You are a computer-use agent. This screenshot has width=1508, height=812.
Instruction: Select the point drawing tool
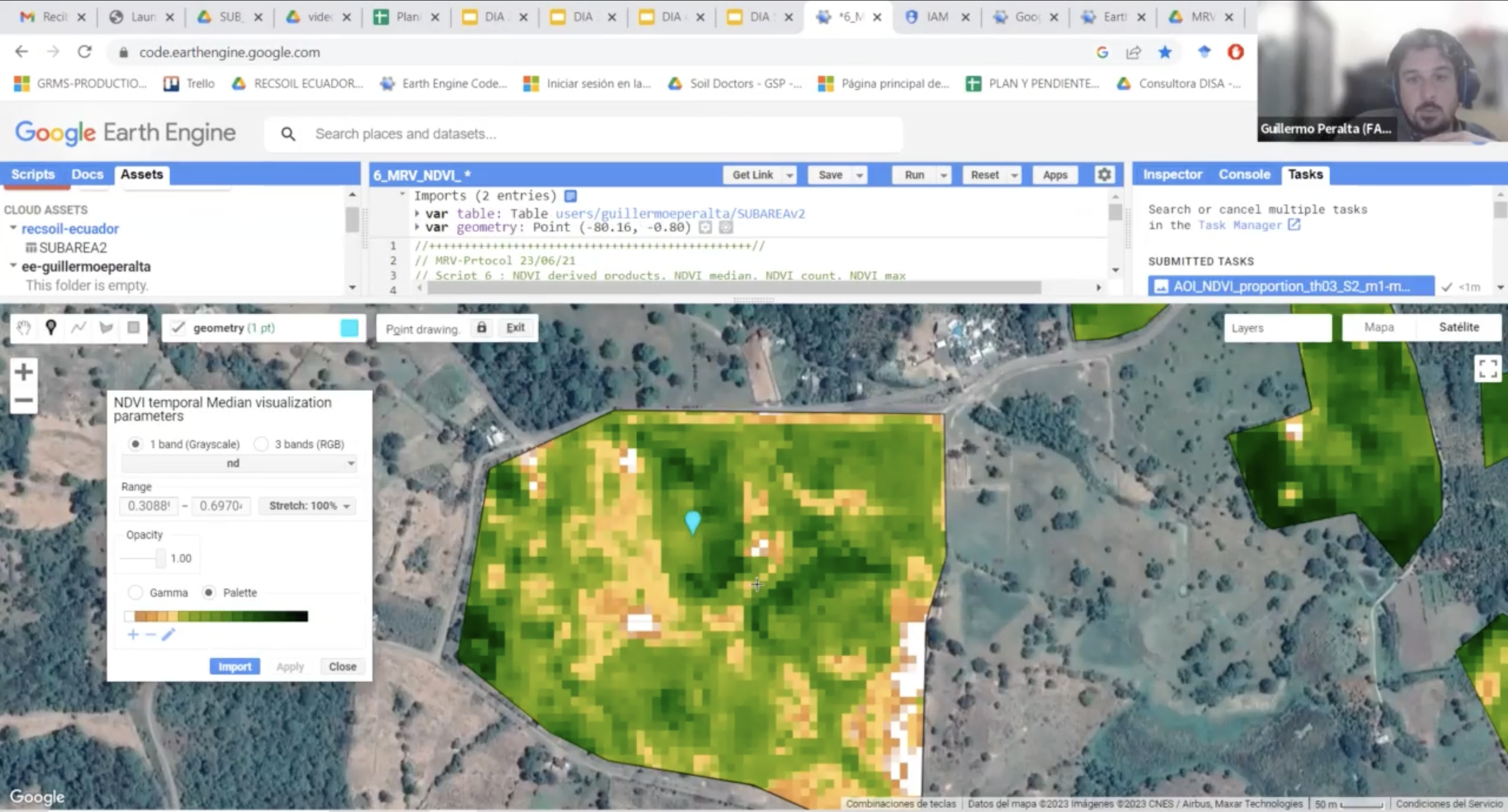tap(50, 328)
